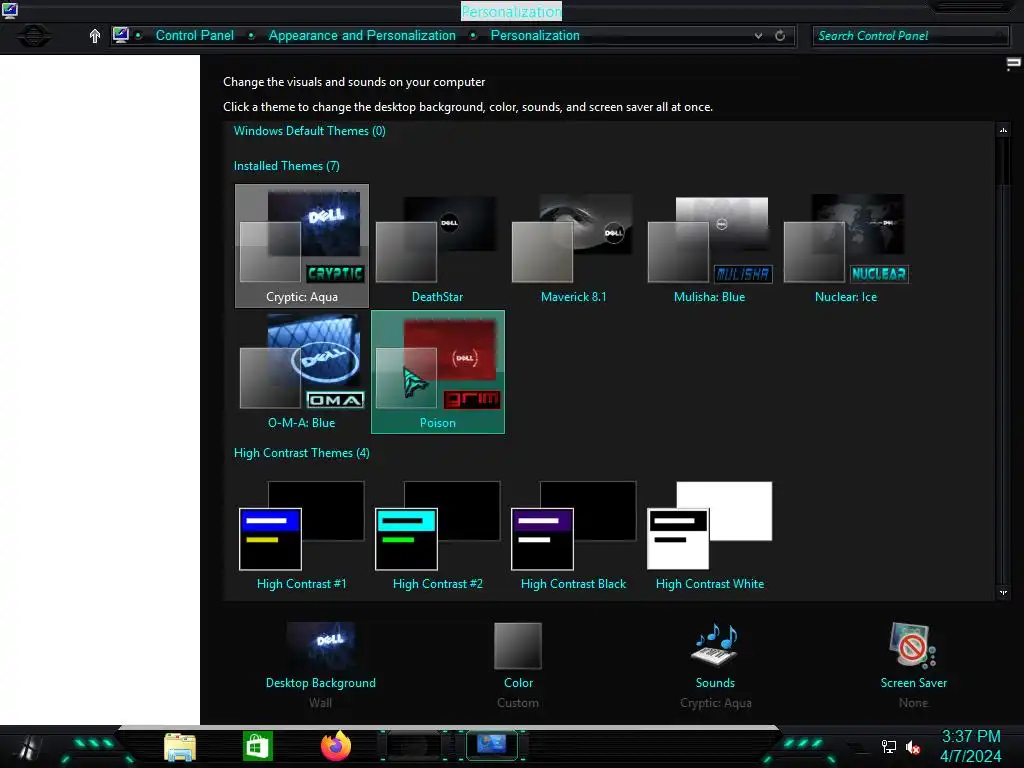Apply High Contrast Black theme
The height and width of the screenshot is (768, 1024).
pos(573,536)
